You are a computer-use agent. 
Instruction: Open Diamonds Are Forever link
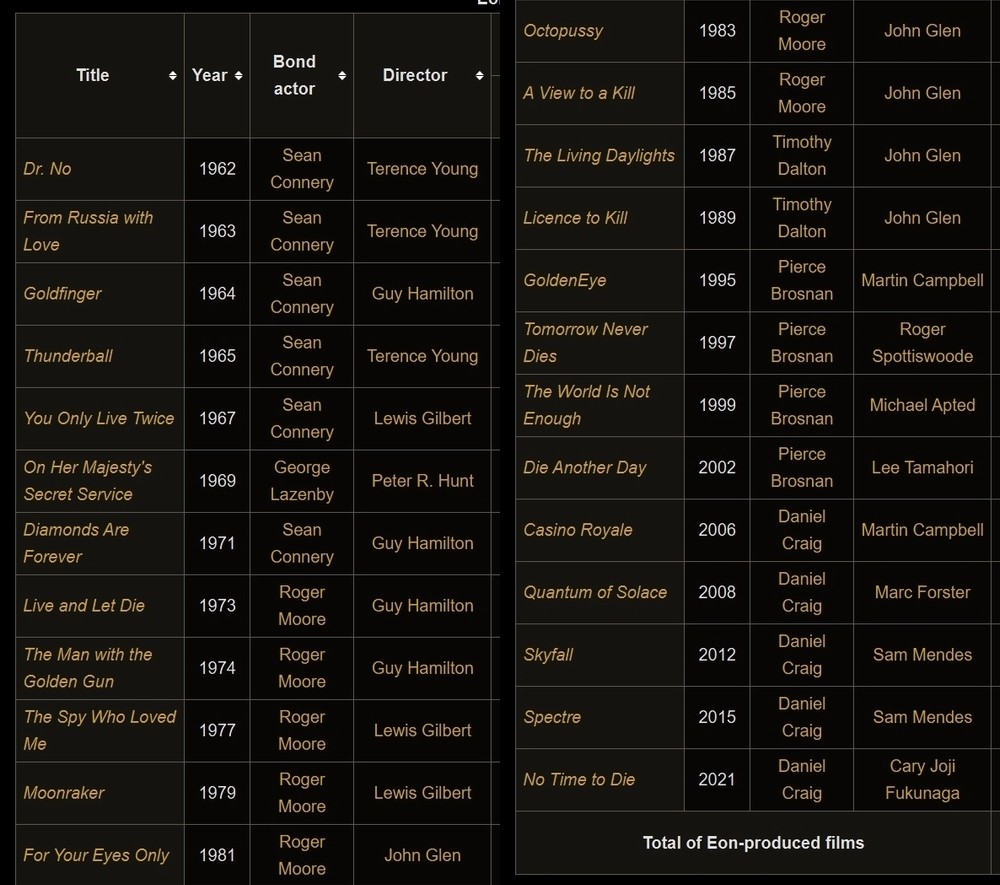[76, 543]
